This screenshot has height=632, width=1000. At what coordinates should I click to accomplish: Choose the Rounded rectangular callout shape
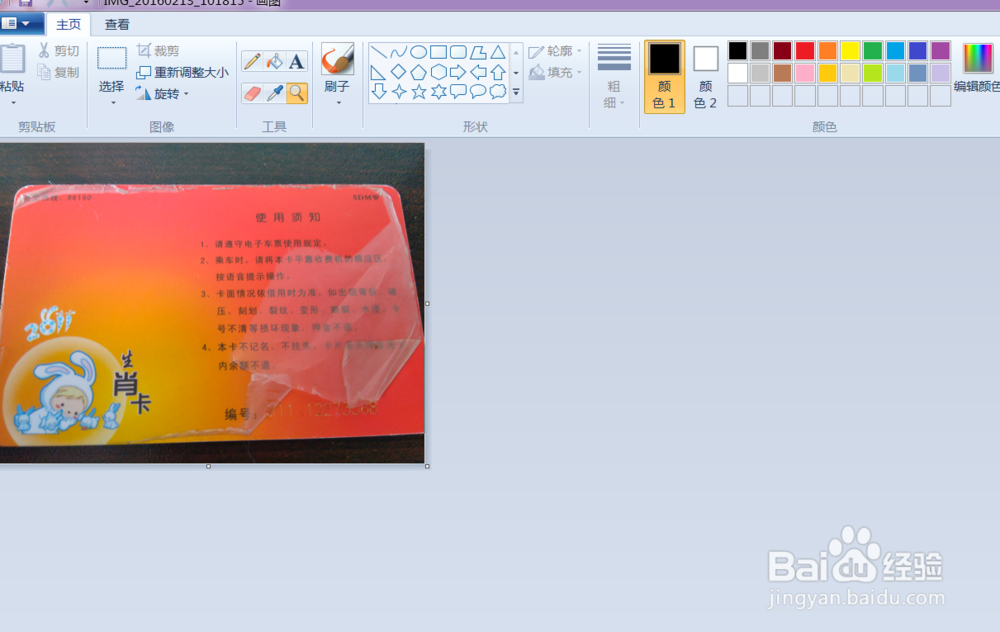458,92
